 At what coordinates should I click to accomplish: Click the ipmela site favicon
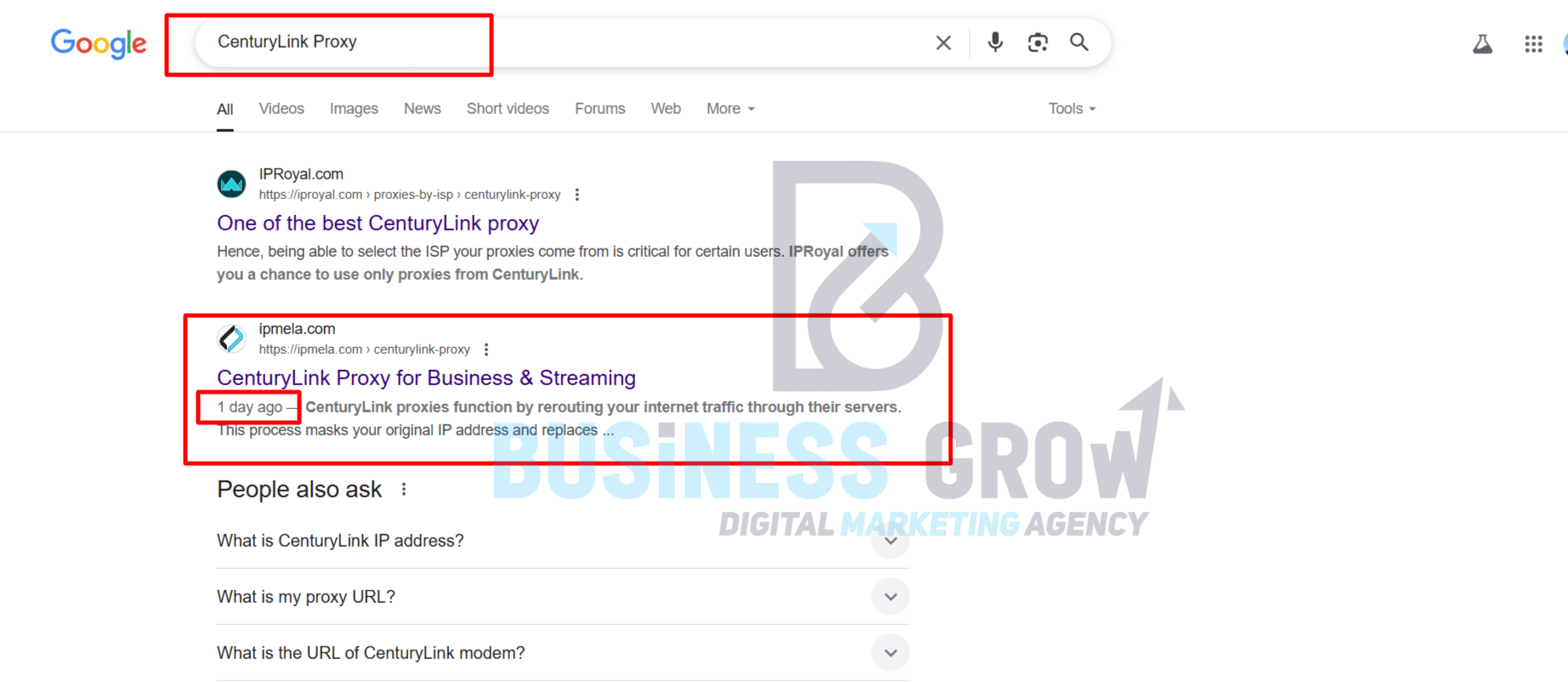pyautogui.click(x=231, y=338)
